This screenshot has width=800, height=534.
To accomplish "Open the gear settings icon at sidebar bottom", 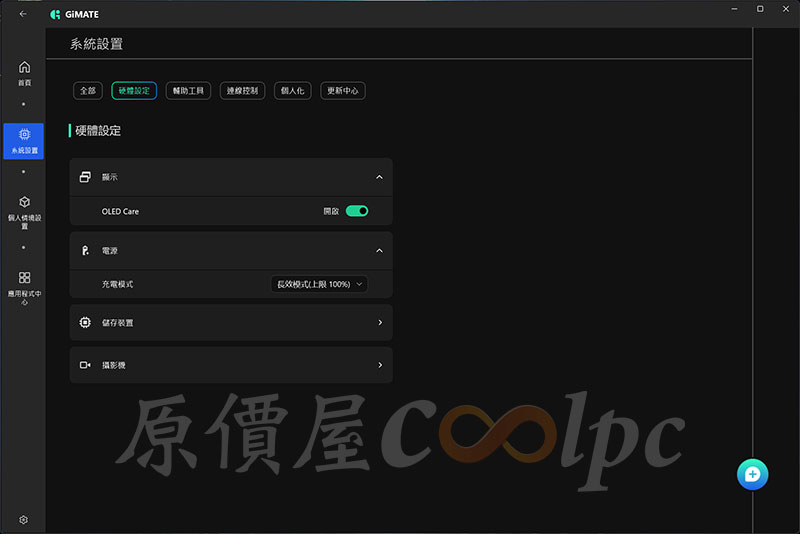I will point(23,520).
